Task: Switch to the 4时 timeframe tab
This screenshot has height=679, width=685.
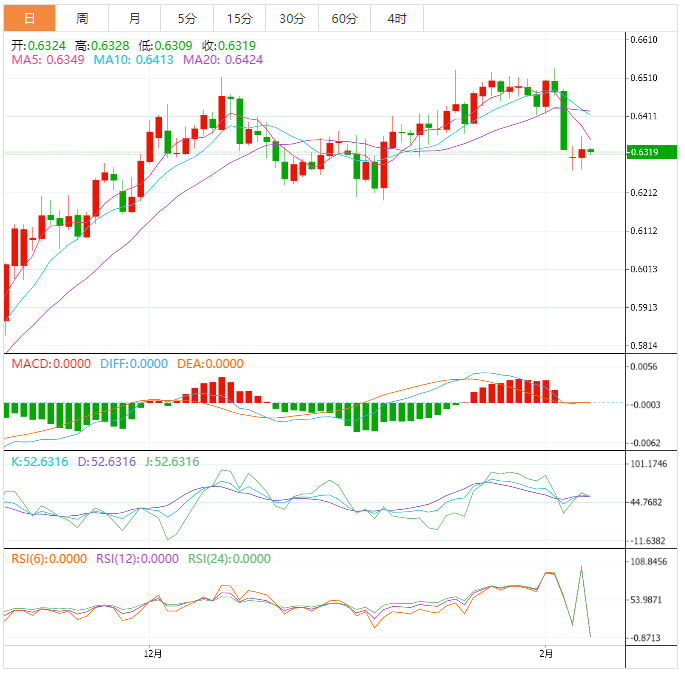Action: click(396, 18)
